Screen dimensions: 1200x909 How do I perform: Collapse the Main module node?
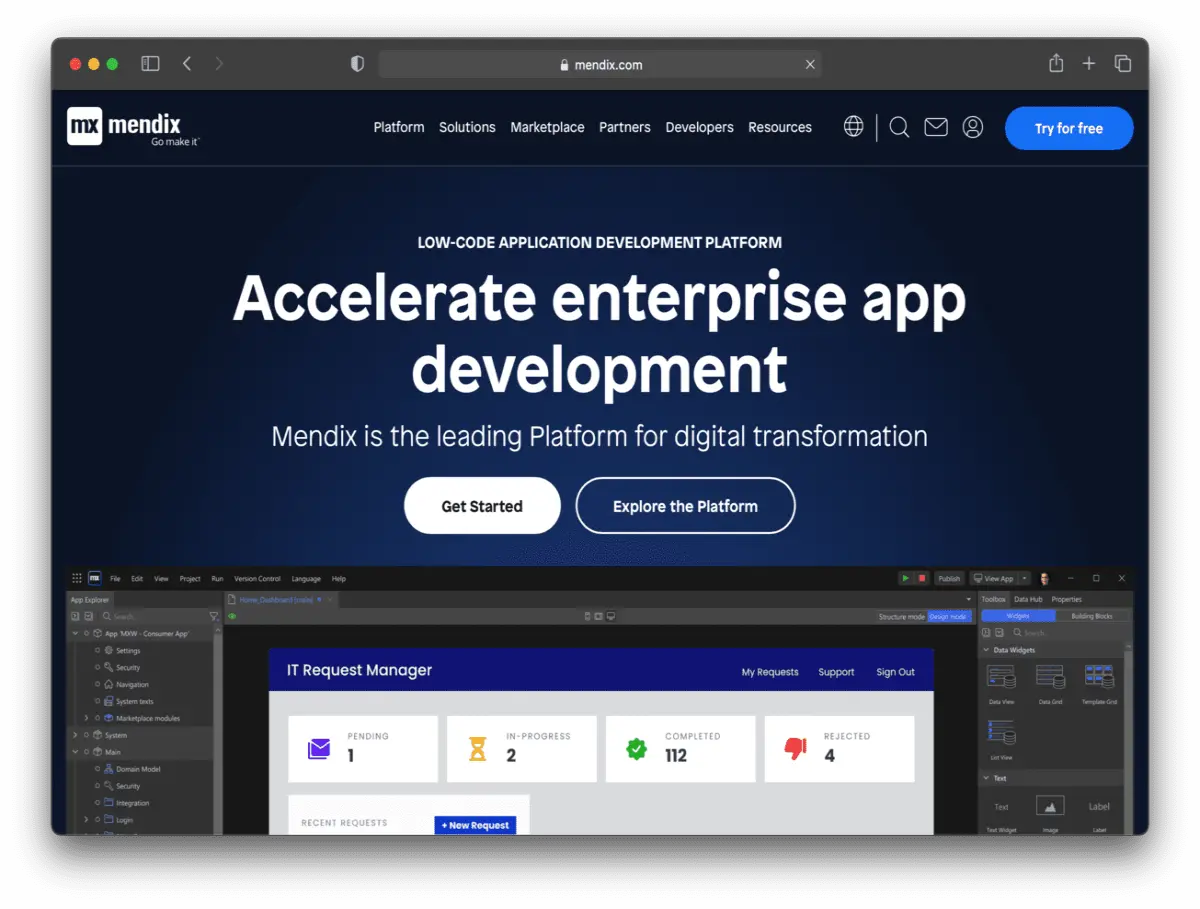[75, 752]
